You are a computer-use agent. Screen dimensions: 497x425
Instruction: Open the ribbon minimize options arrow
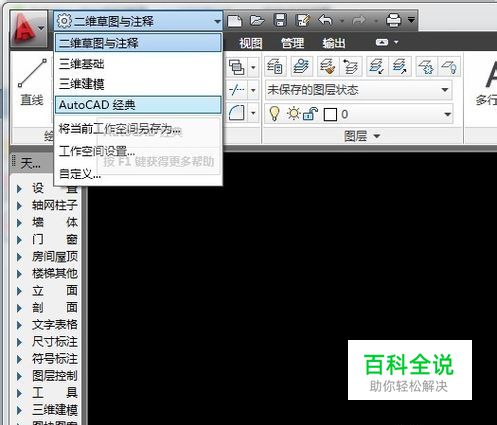(396, 42)
